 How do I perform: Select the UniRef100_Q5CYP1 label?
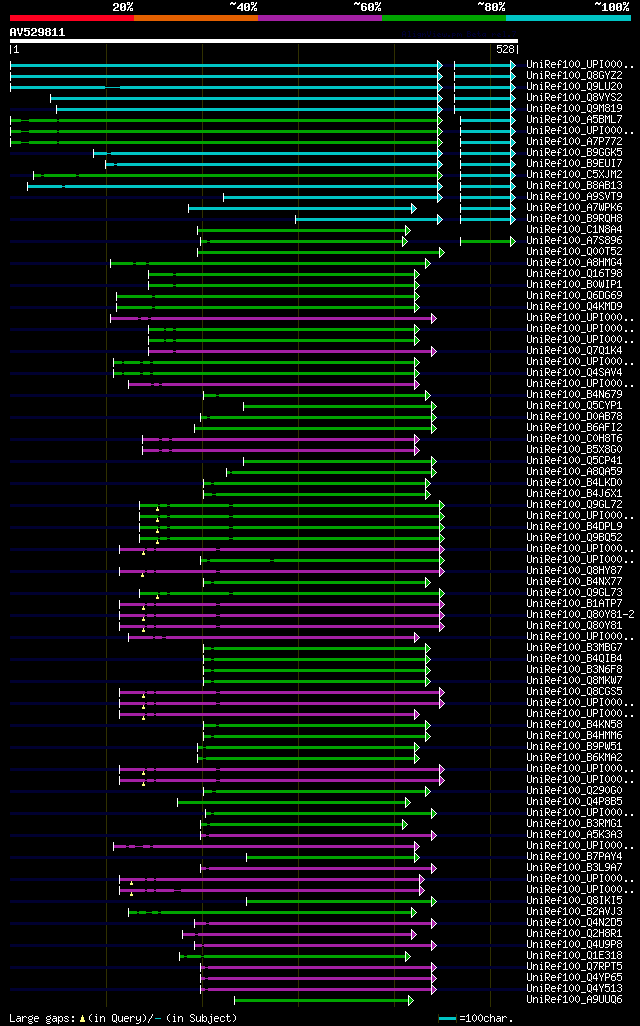pyautogui.click(x=575, y=406)
